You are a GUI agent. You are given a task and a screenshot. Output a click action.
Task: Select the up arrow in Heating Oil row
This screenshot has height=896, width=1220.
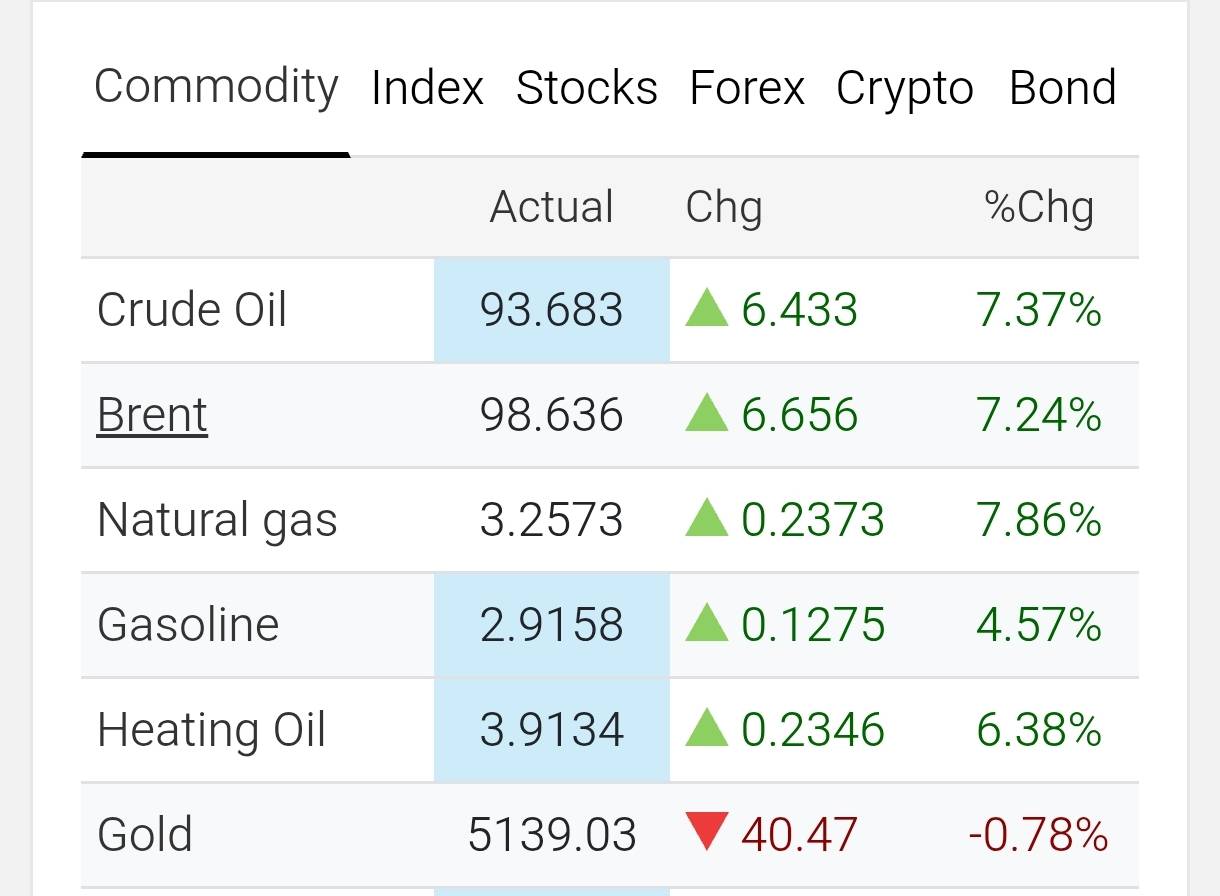point(706,728)
